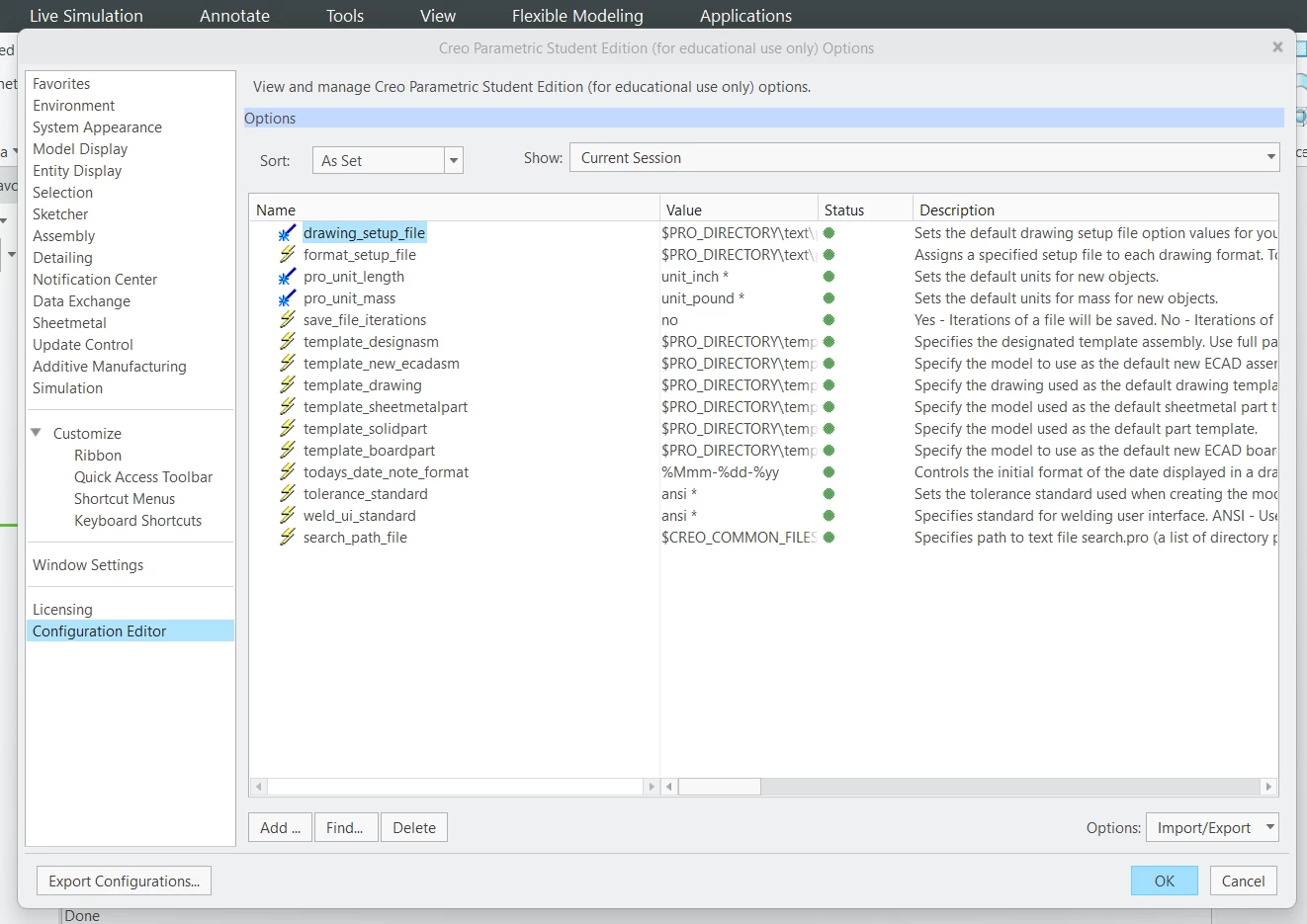The image size is (1307, 924).
Task: Select Additive Manufacturing category
Action: pos(109,367)
